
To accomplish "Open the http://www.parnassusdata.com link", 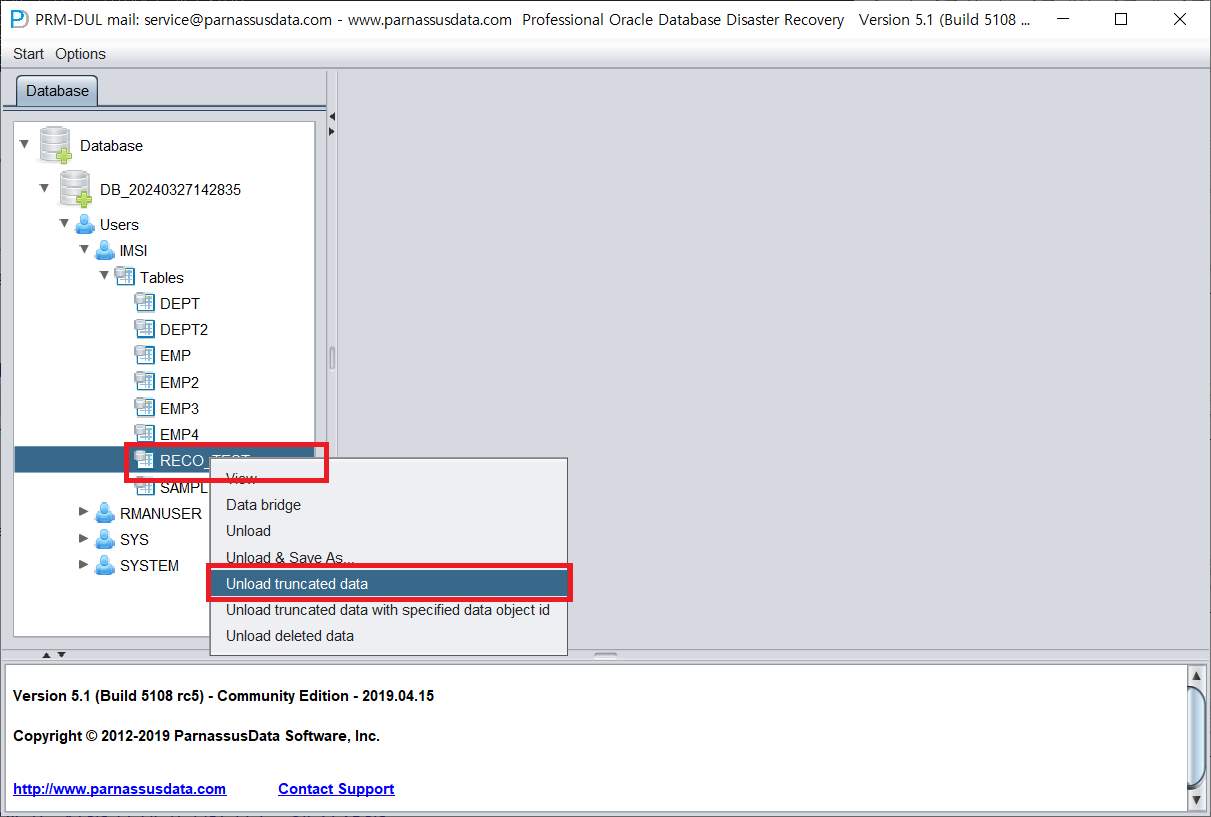I will (120, 789).
